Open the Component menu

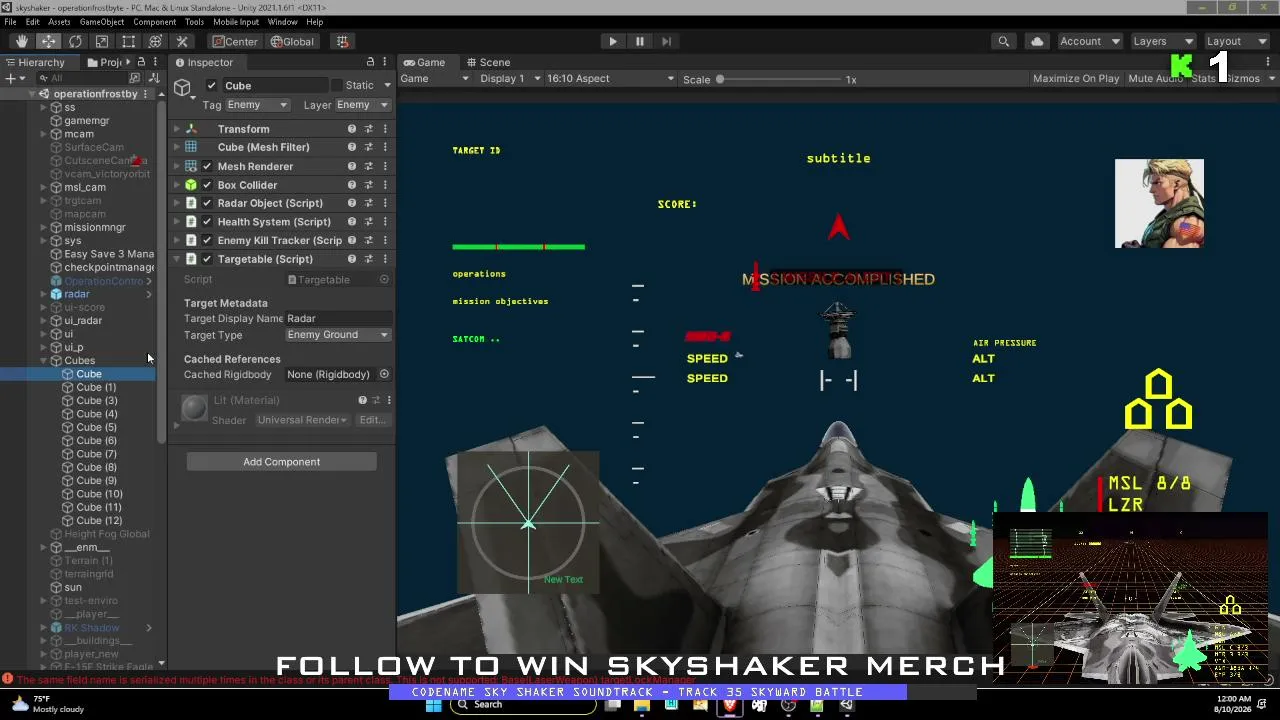click(x=154, y=22)
